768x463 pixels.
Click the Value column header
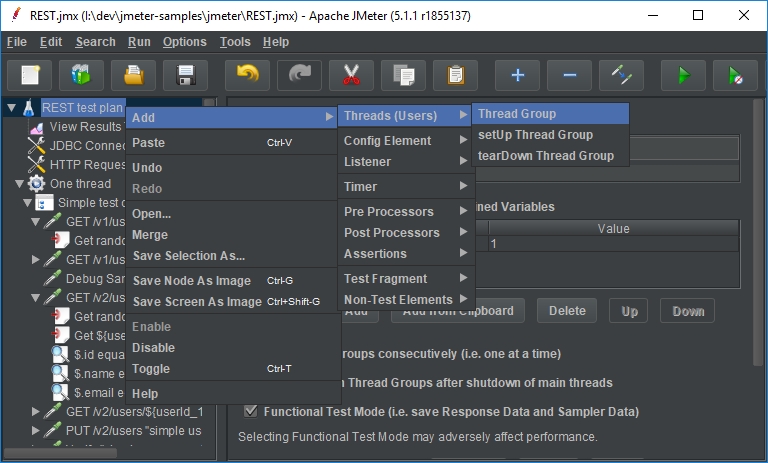(x=613, y=228)
